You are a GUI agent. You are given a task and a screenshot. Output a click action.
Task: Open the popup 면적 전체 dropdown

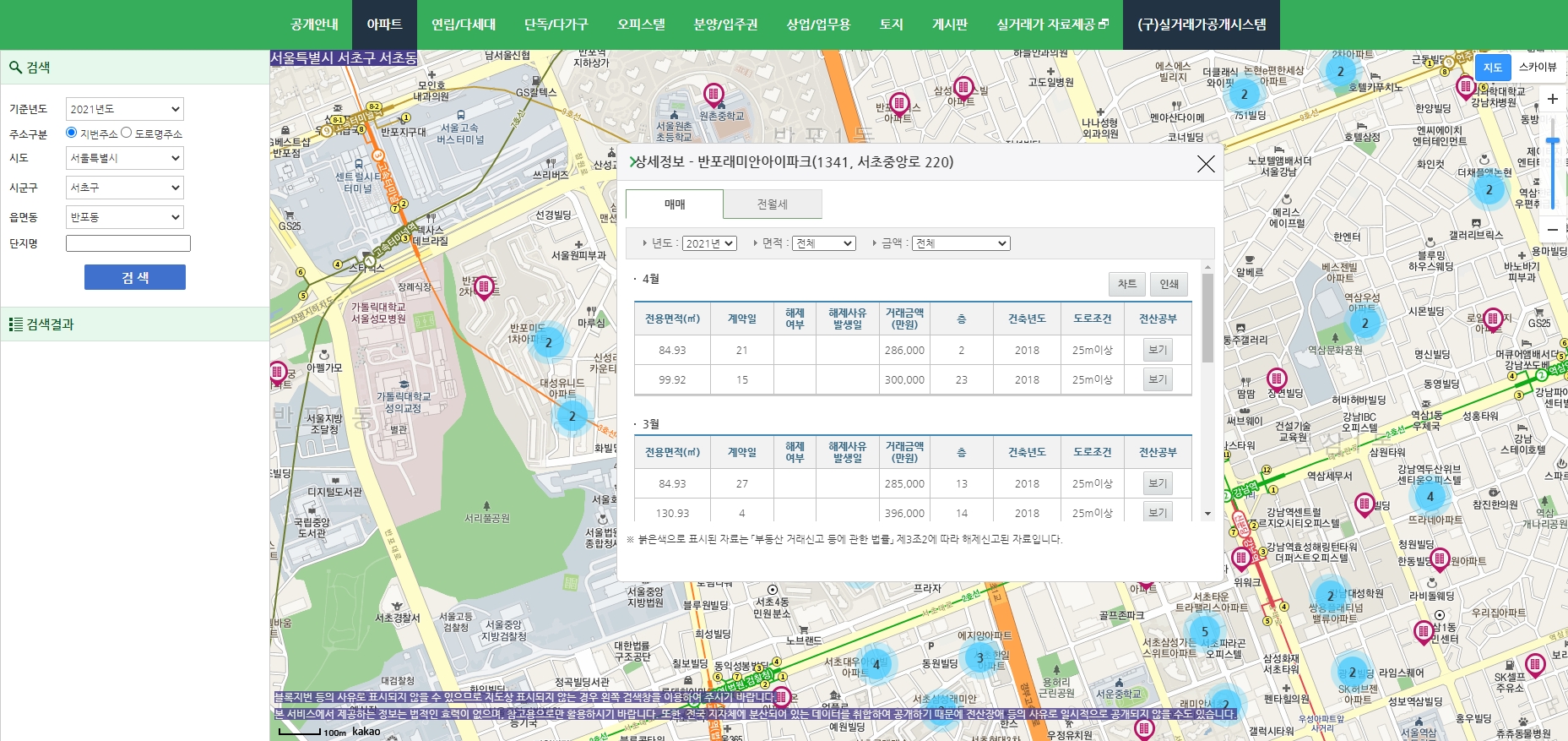tap(824, 243)
